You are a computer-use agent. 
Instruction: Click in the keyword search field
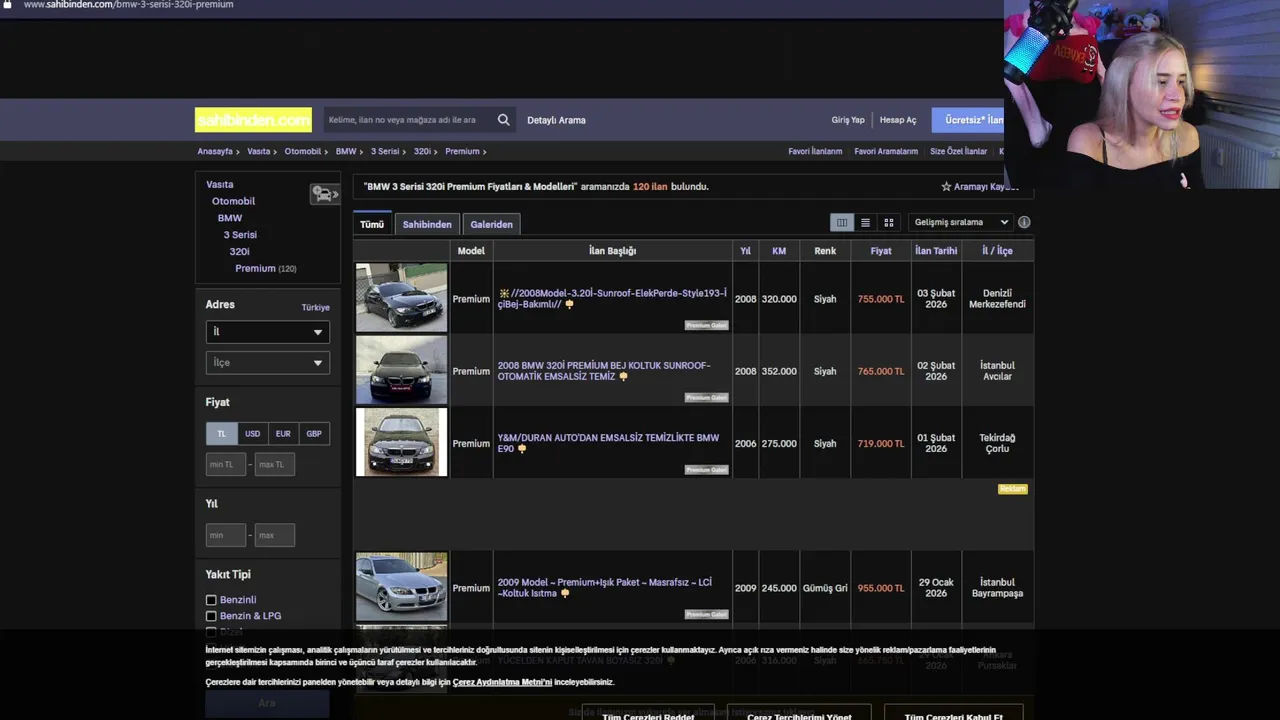pos(408,120)
